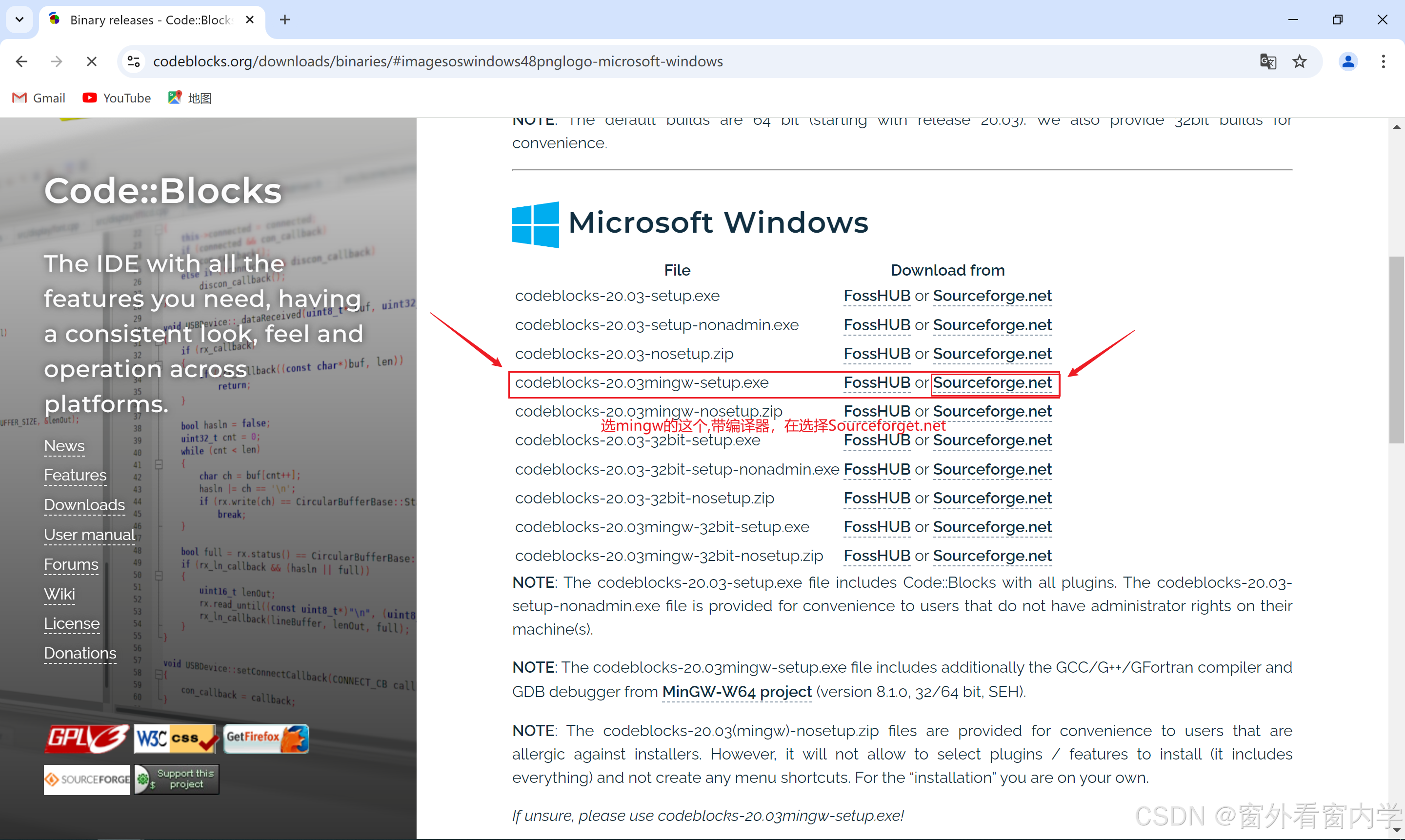Click Sourceforge.net for codeblocks-20.03mingw-setup.exe
Image resolution: width=1405 pixels, height=840 pixels.
pyautogui.click(x=992, y=382)
